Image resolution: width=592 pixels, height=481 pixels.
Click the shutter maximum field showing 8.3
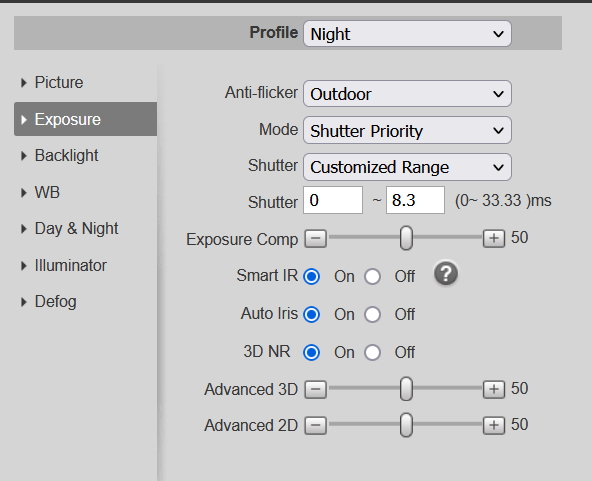point(415,200)
